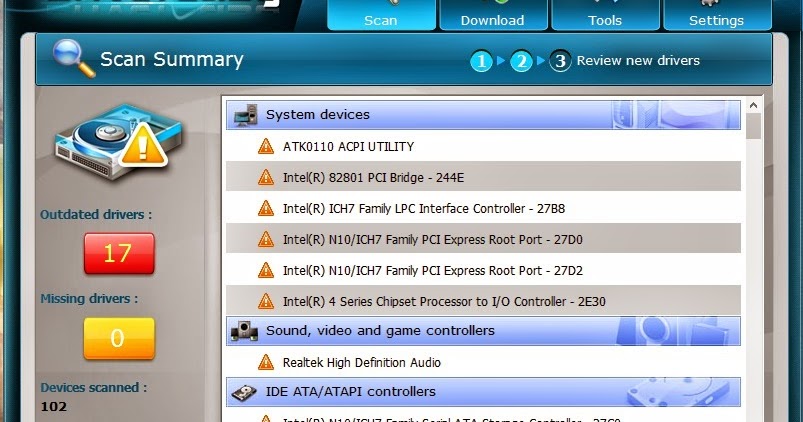The image size is (803, 422).
Task: Select step 3 circle indicator
Action: click(x=560, y=61)
